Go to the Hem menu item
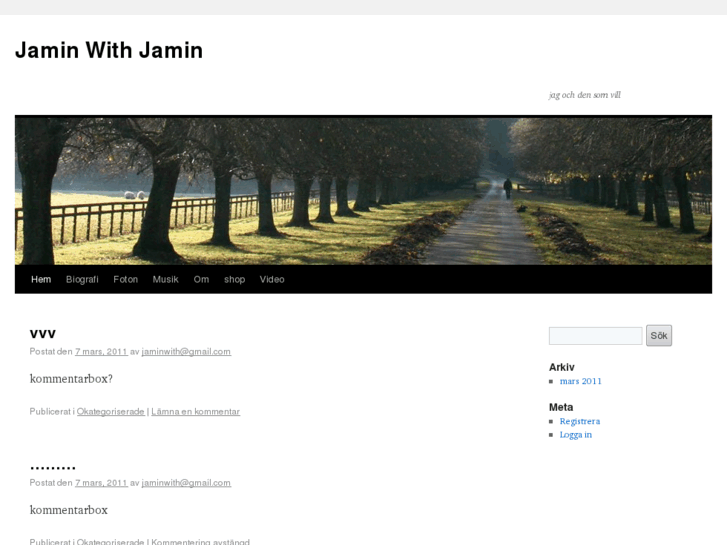This screenshot has height=545, width=727. [41, 279]
